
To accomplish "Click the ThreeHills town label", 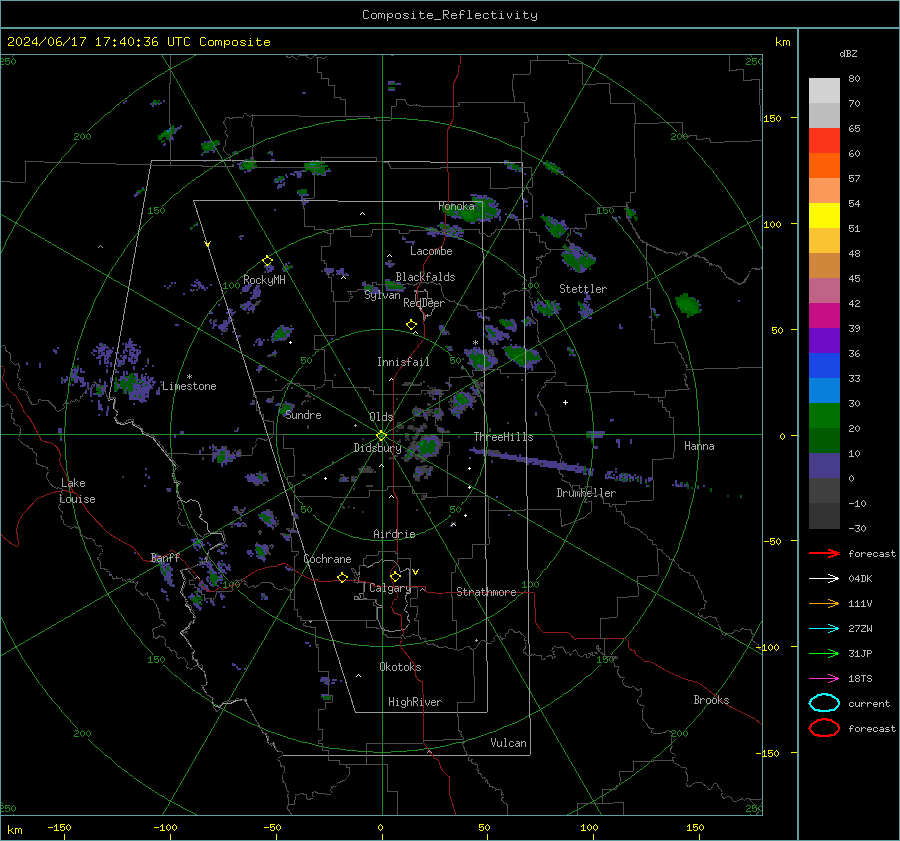I will click(503, 437).
